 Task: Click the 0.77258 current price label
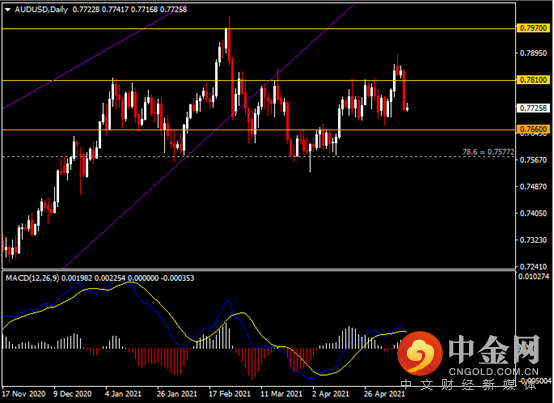click(534, 108)
